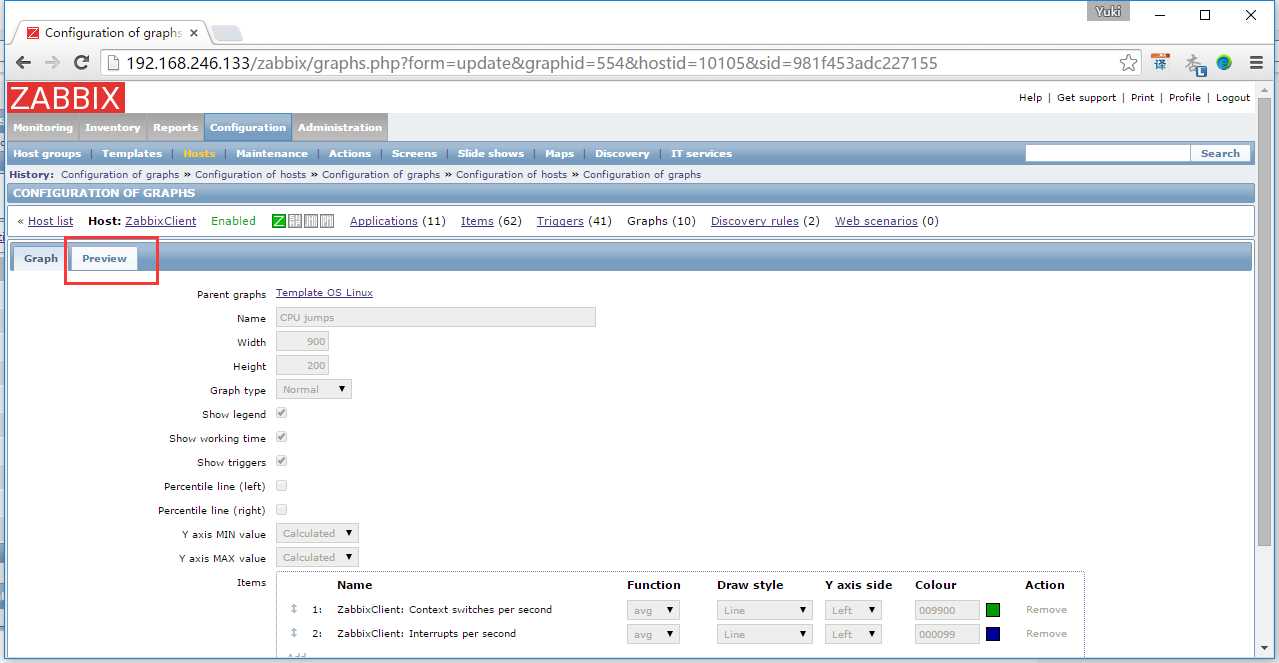Viewport: 1279px width, 663px height.
Task: Click the browser address bar URL
Action: pos(532,63)
